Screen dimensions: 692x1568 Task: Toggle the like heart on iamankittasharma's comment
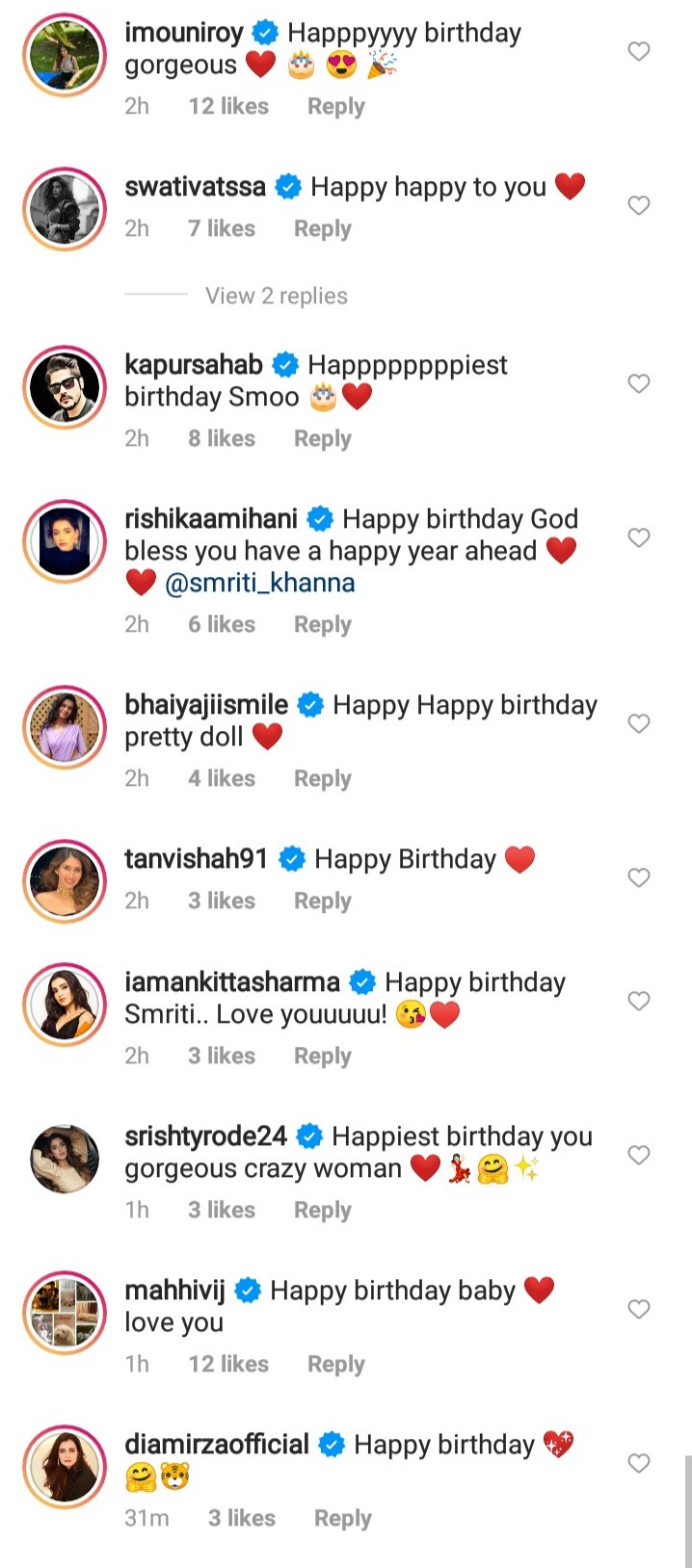pos(639,1001)
